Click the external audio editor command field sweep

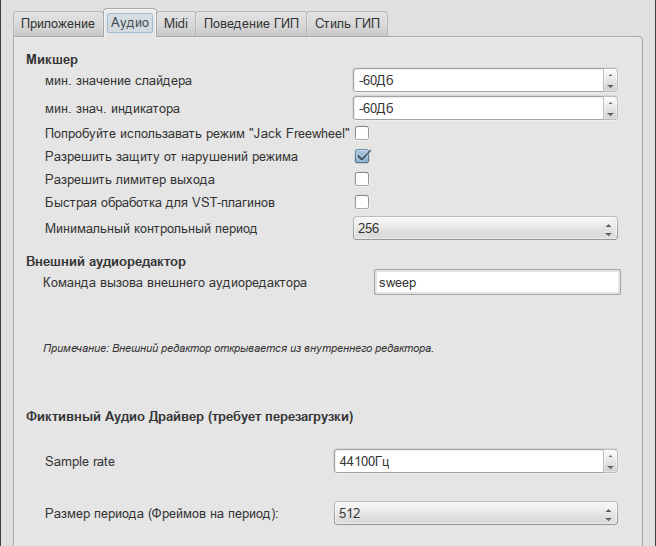497,282
